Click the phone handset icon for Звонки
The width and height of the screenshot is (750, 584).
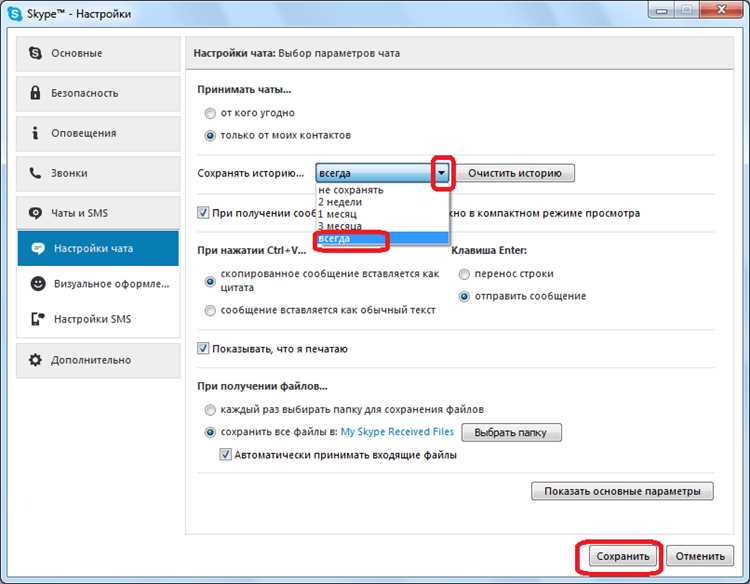tap(35, 173)
